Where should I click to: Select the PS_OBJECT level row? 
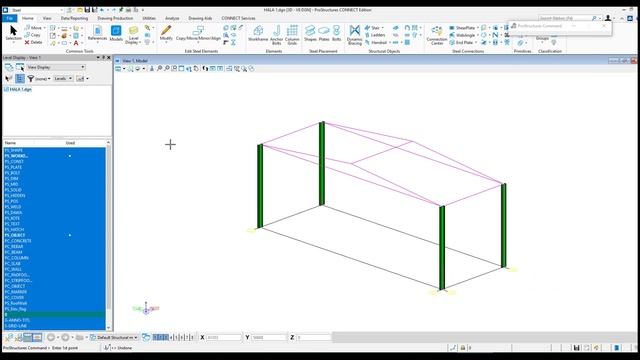[x=55, y=235]
